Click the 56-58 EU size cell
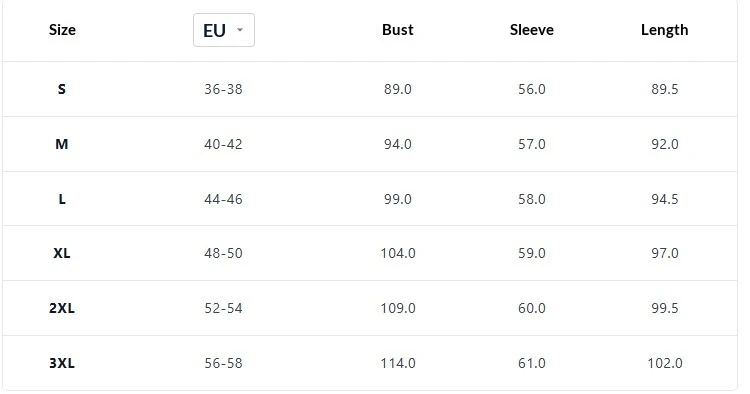This screenshot has width=750, height=394. click(223, 363)
